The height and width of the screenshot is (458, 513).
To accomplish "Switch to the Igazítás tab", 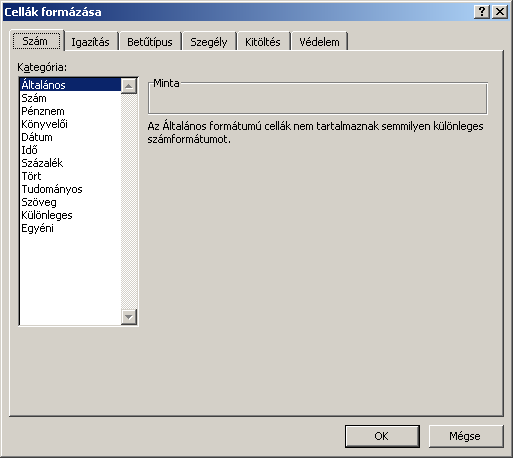I will 91,42.
